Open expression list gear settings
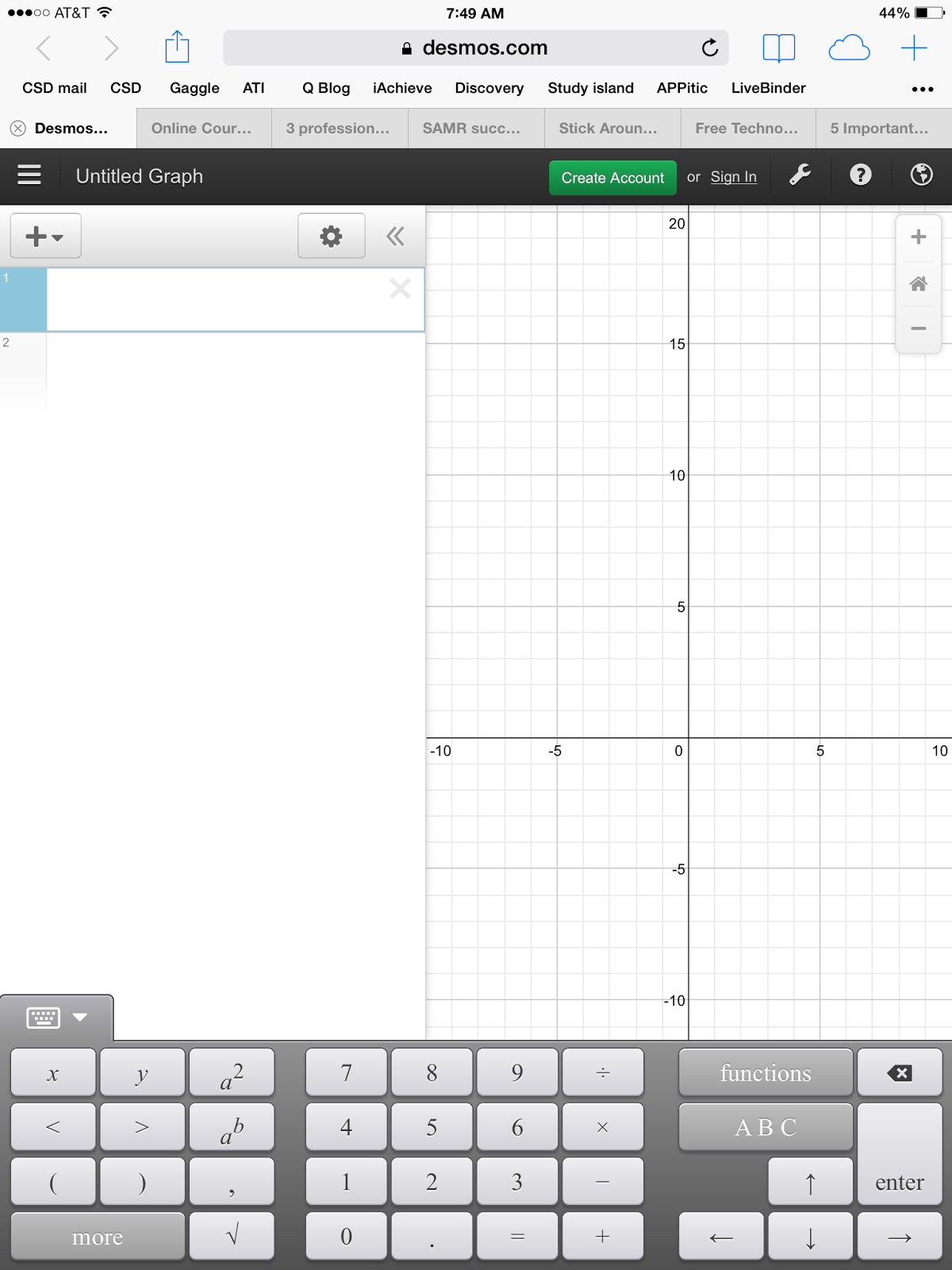The image size is (952, 1270). tap(331, 236)
